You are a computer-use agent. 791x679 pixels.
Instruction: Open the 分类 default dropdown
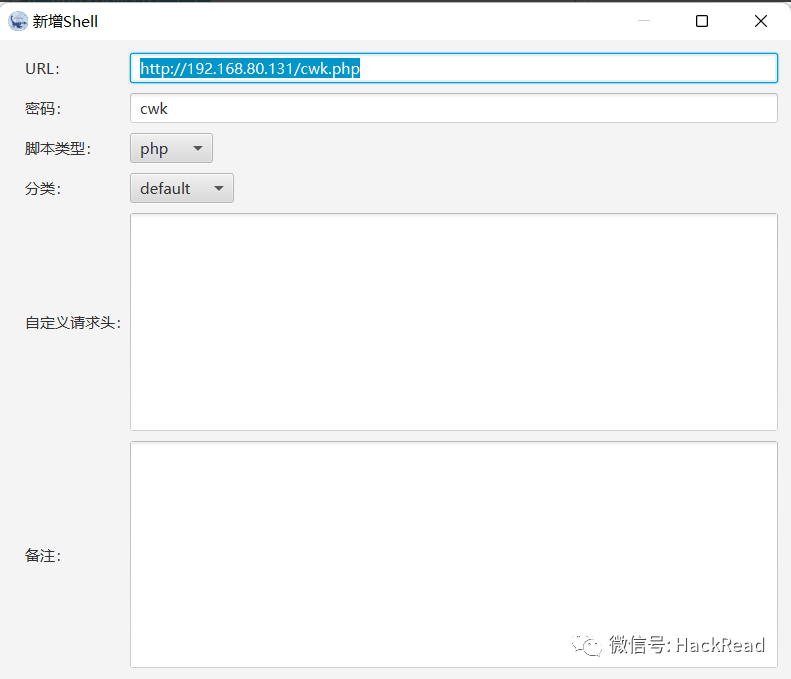[x=182, y=188]
